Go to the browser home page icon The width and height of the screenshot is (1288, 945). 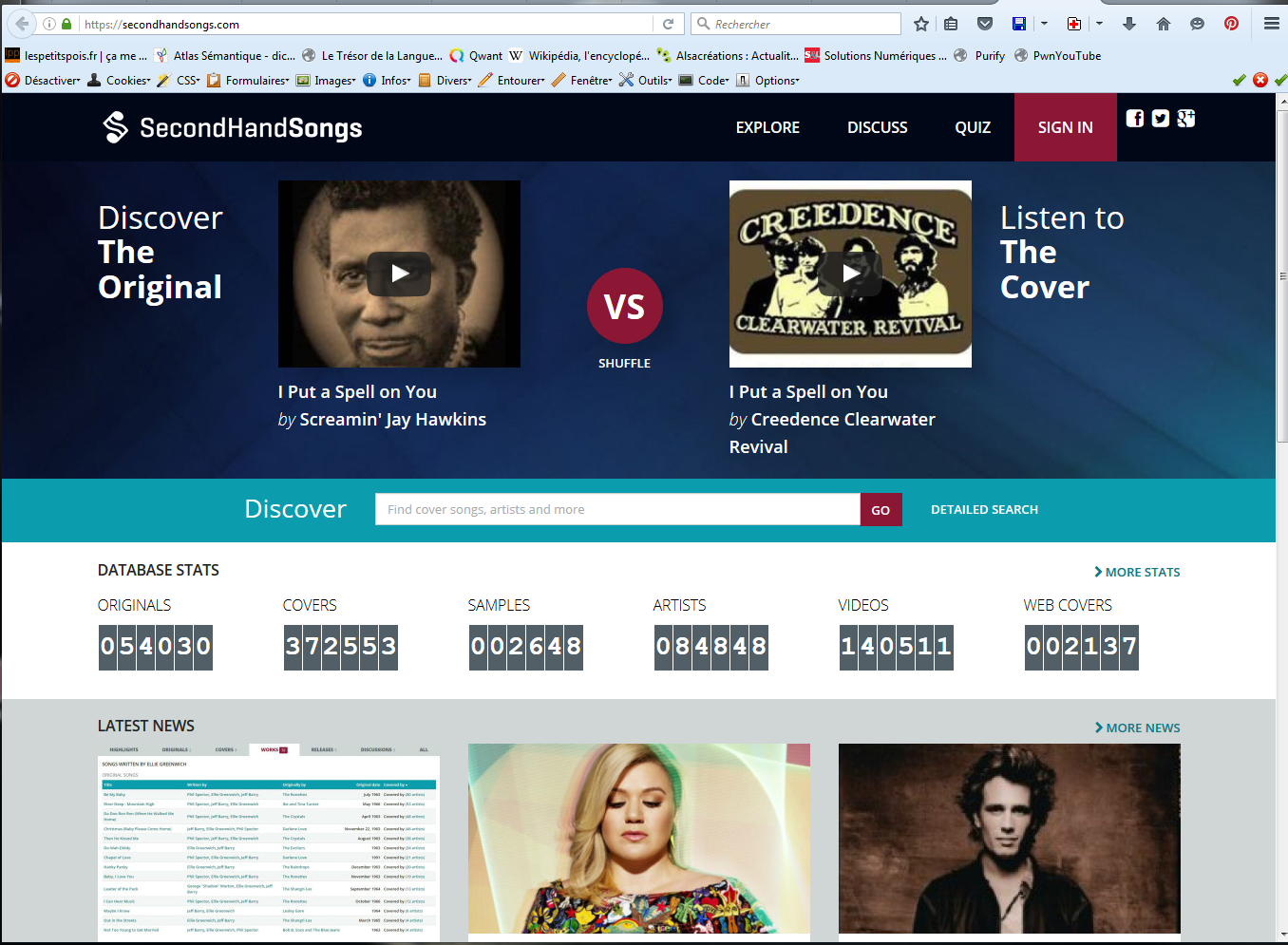point(1164,24)
